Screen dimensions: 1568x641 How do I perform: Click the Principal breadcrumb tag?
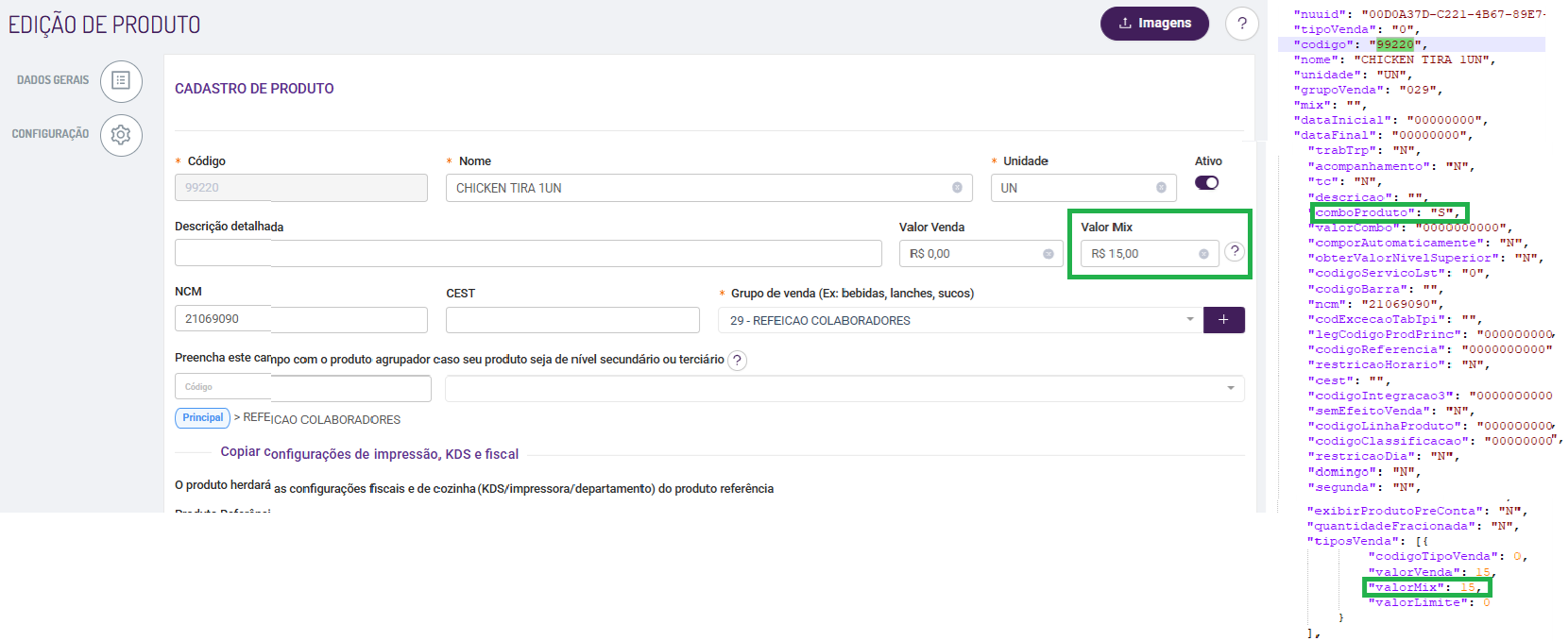click(203, 418)
